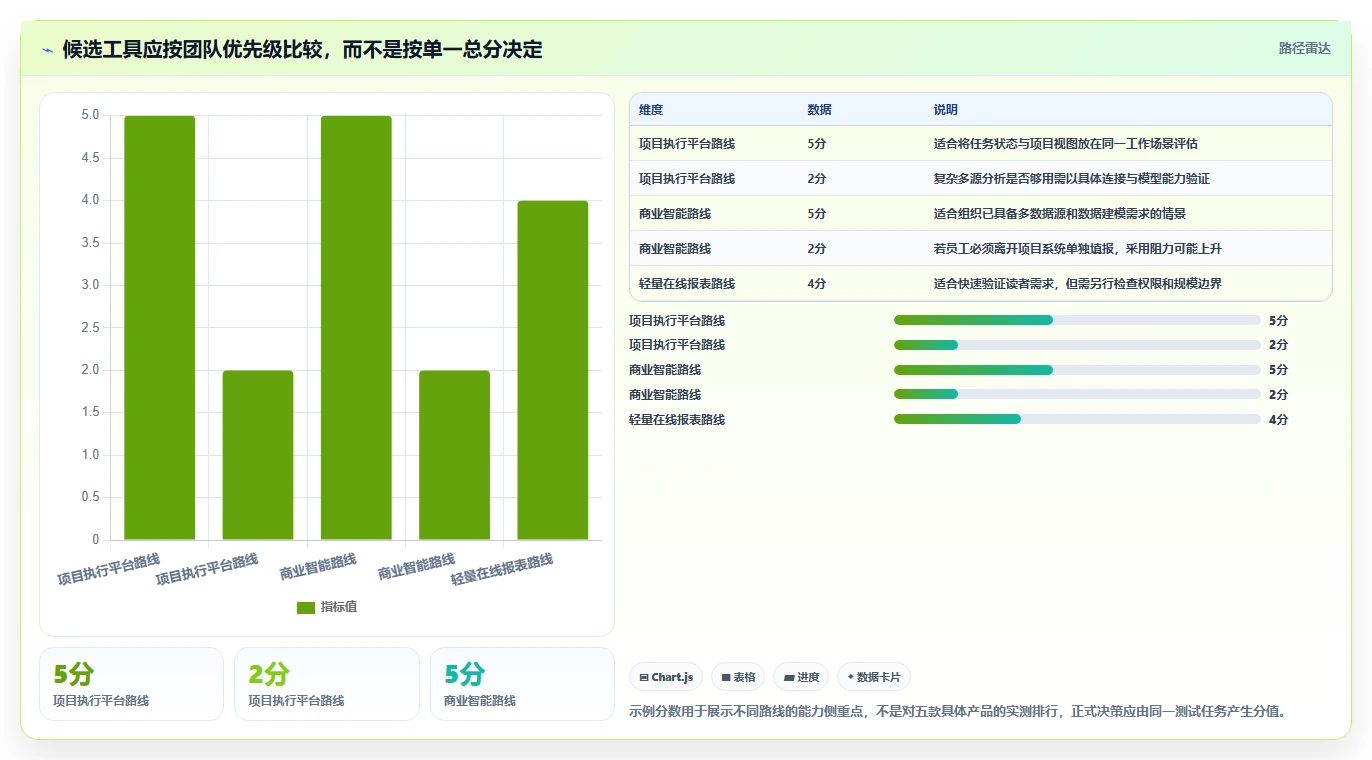
Task: Click the 指标值 legend text
Action: click(x=339, y=608)
